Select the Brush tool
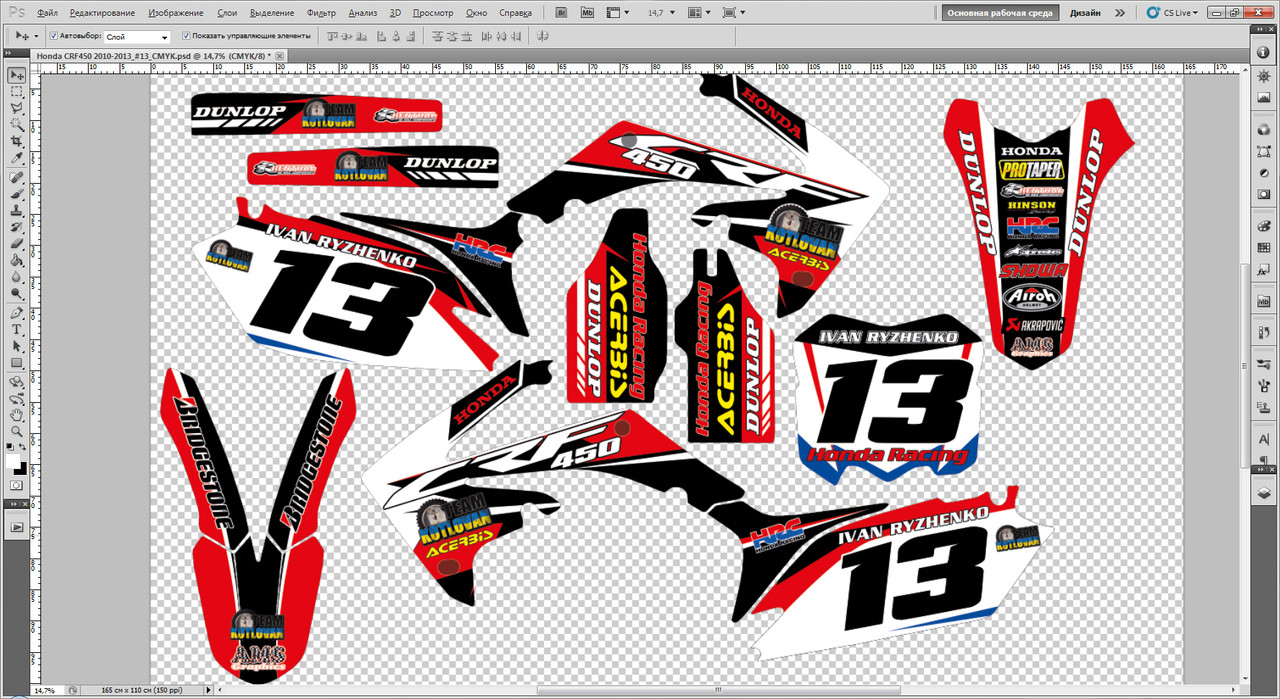 (17, 194)
